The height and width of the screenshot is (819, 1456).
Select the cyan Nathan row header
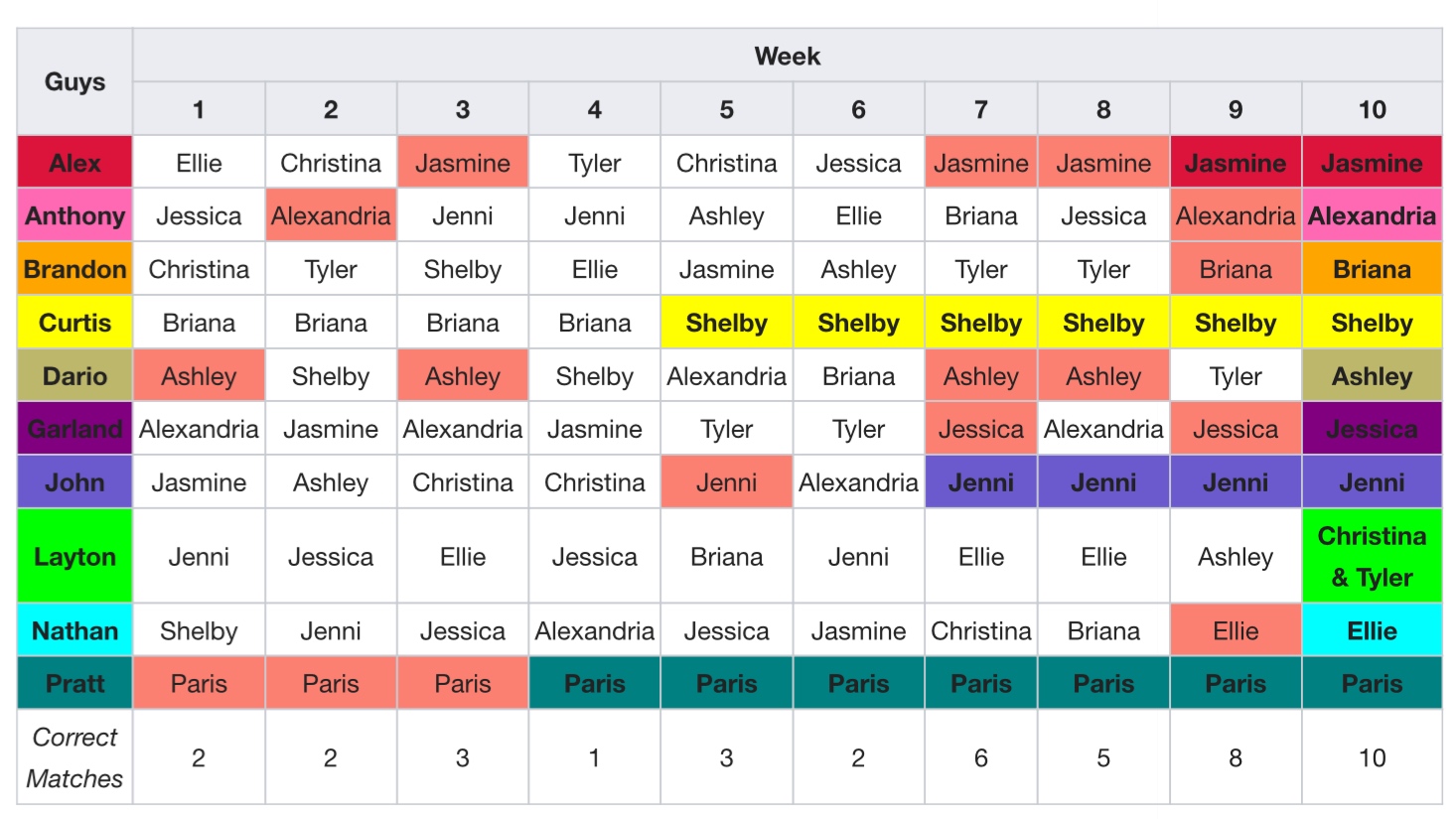tap(74, 630)
